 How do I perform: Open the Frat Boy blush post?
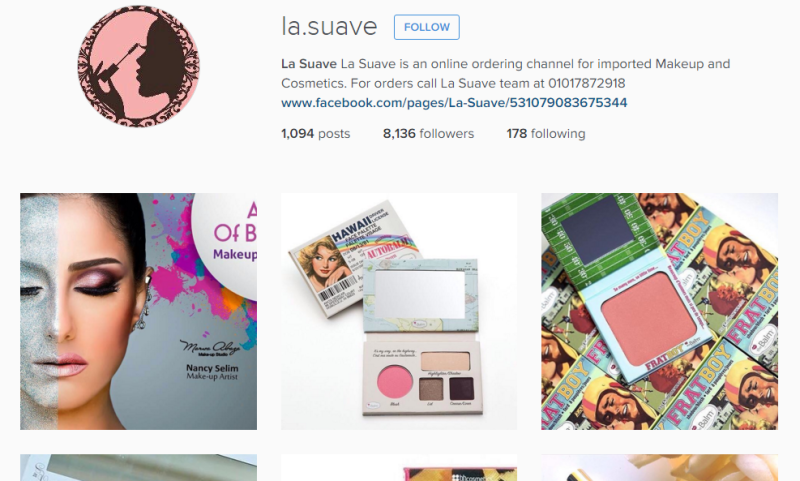(x=660, y=311)
